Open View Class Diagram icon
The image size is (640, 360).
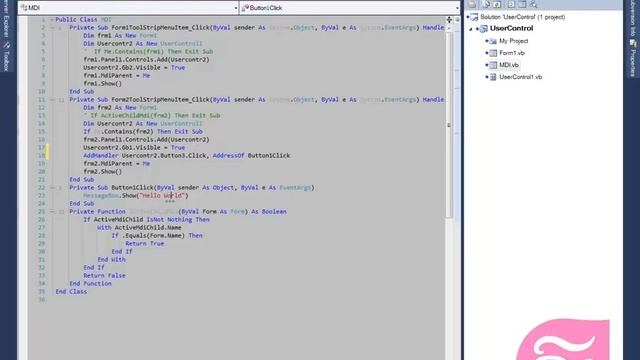pyautogui.click(x=533, y=4)
